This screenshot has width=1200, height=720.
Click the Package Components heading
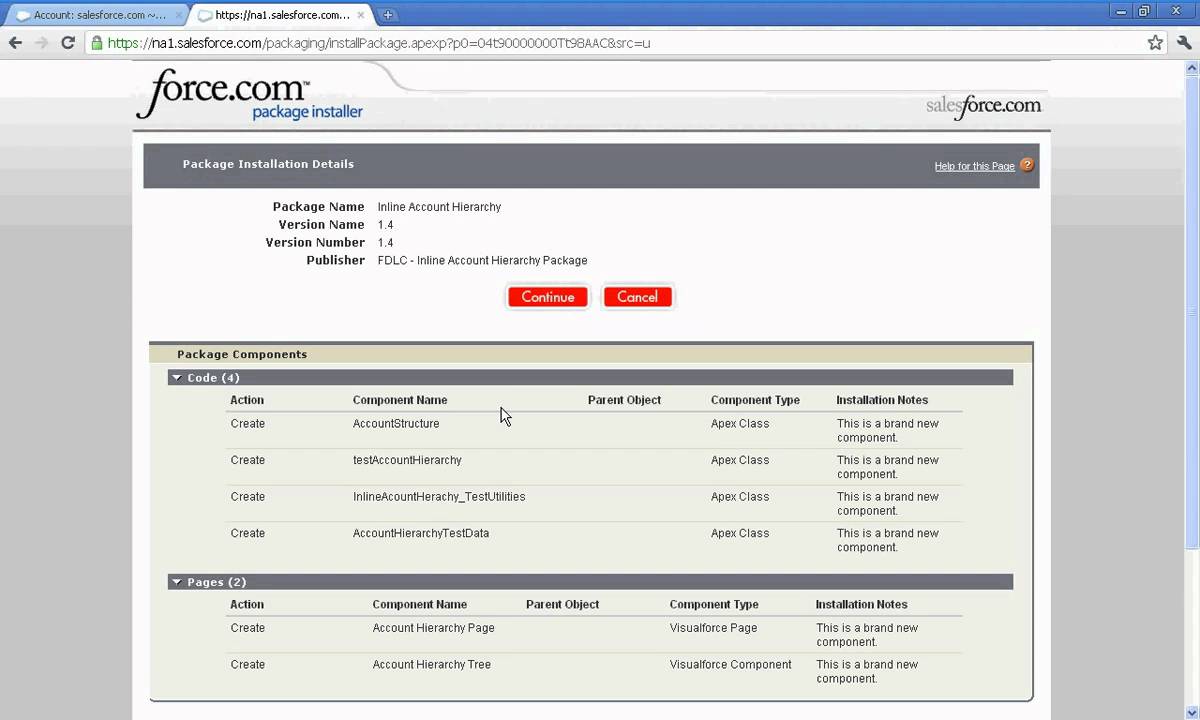[242, 354]
